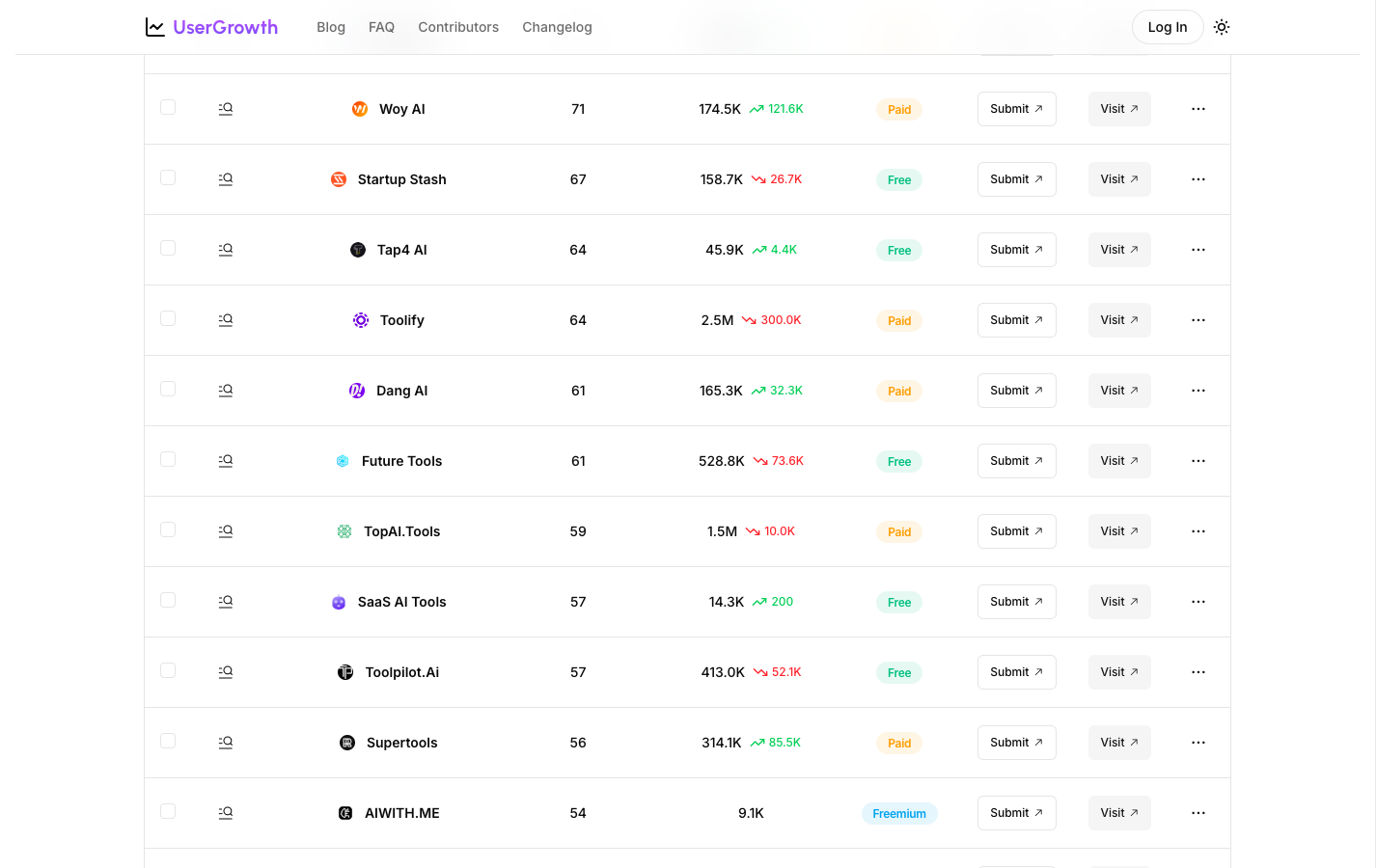This screenshot has height=868, width=1376.
Task: Check the checkbox on the TopAI.Tools row
Action: click(168, 529)
